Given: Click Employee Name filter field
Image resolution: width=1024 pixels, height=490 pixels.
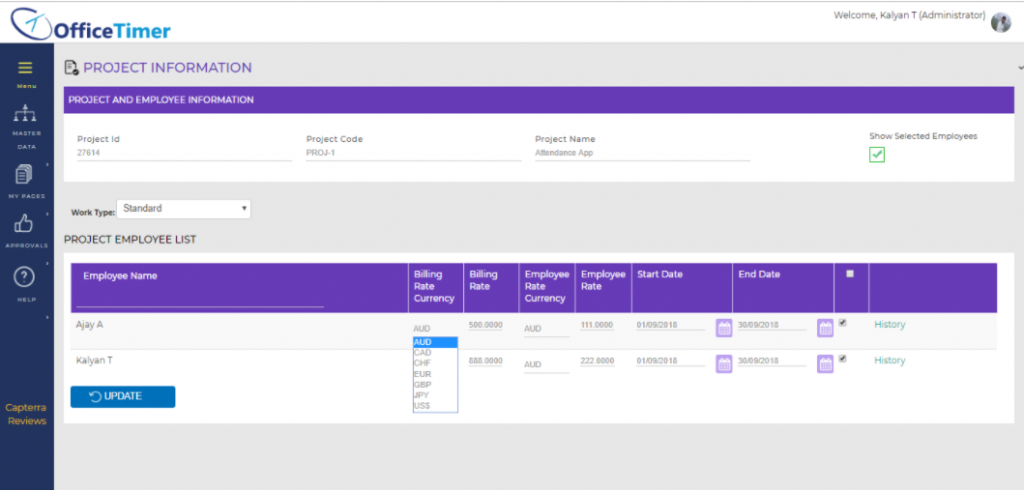Looking at the screenshot, I should point(200,299).
